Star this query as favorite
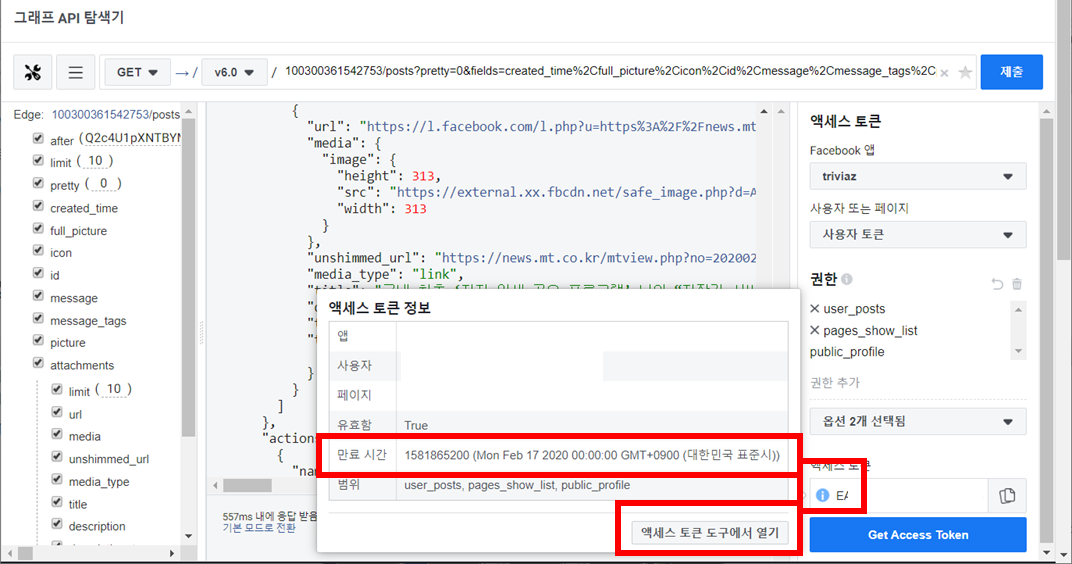The width and height of the screenshot is (1072, 564). click(x=965, y=72)
